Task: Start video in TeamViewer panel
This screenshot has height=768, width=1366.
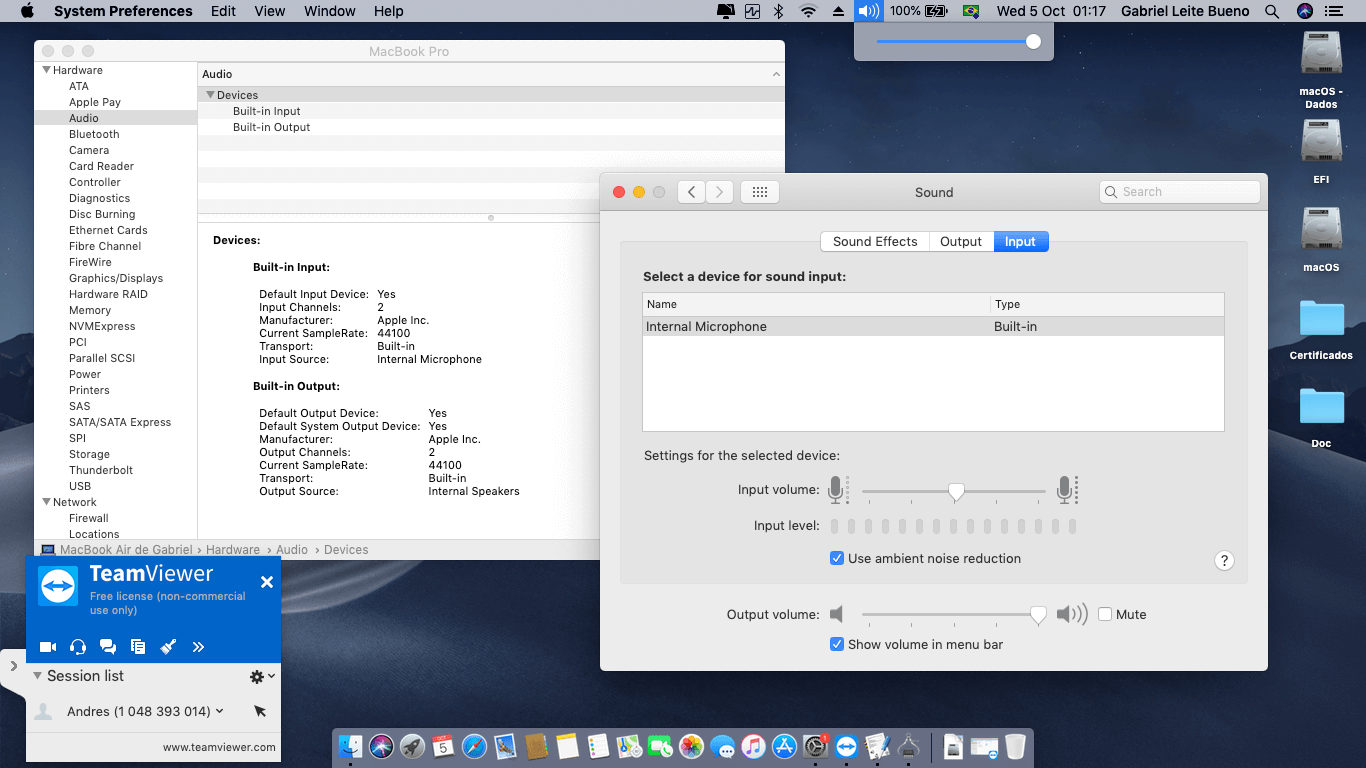Action: point(48,647)
